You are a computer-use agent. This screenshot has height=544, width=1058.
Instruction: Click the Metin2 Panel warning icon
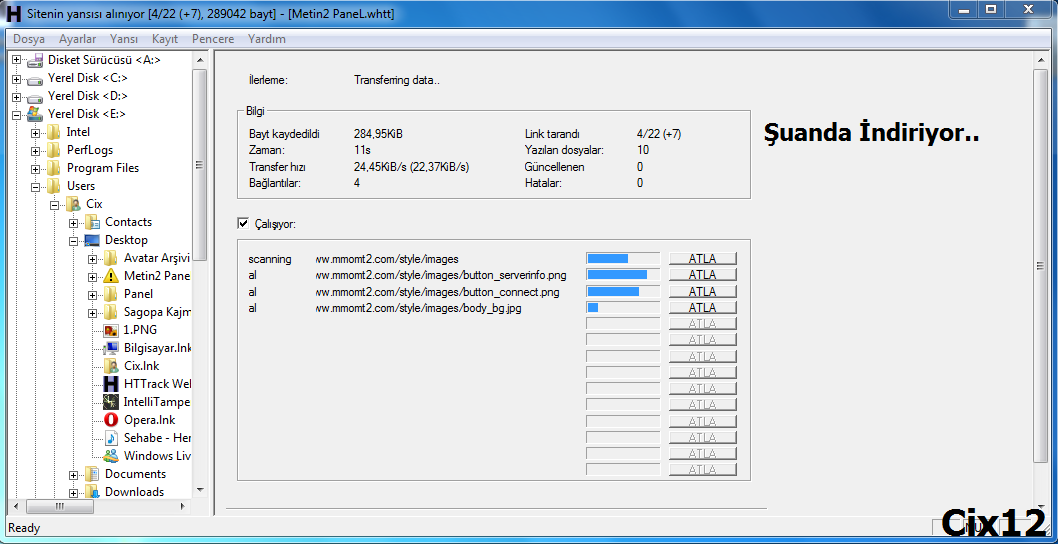(111, 276)
